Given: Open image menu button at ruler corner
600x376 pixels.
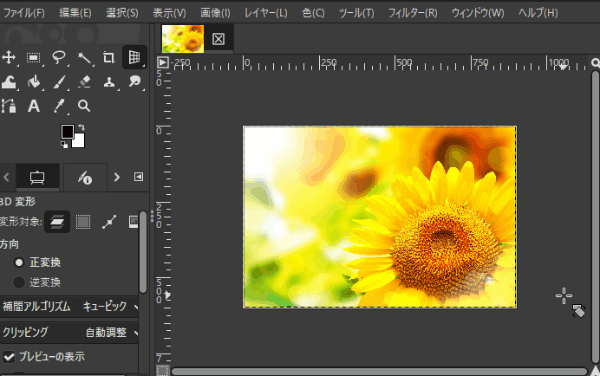Looking at the screenshot, I should (163, 62).
